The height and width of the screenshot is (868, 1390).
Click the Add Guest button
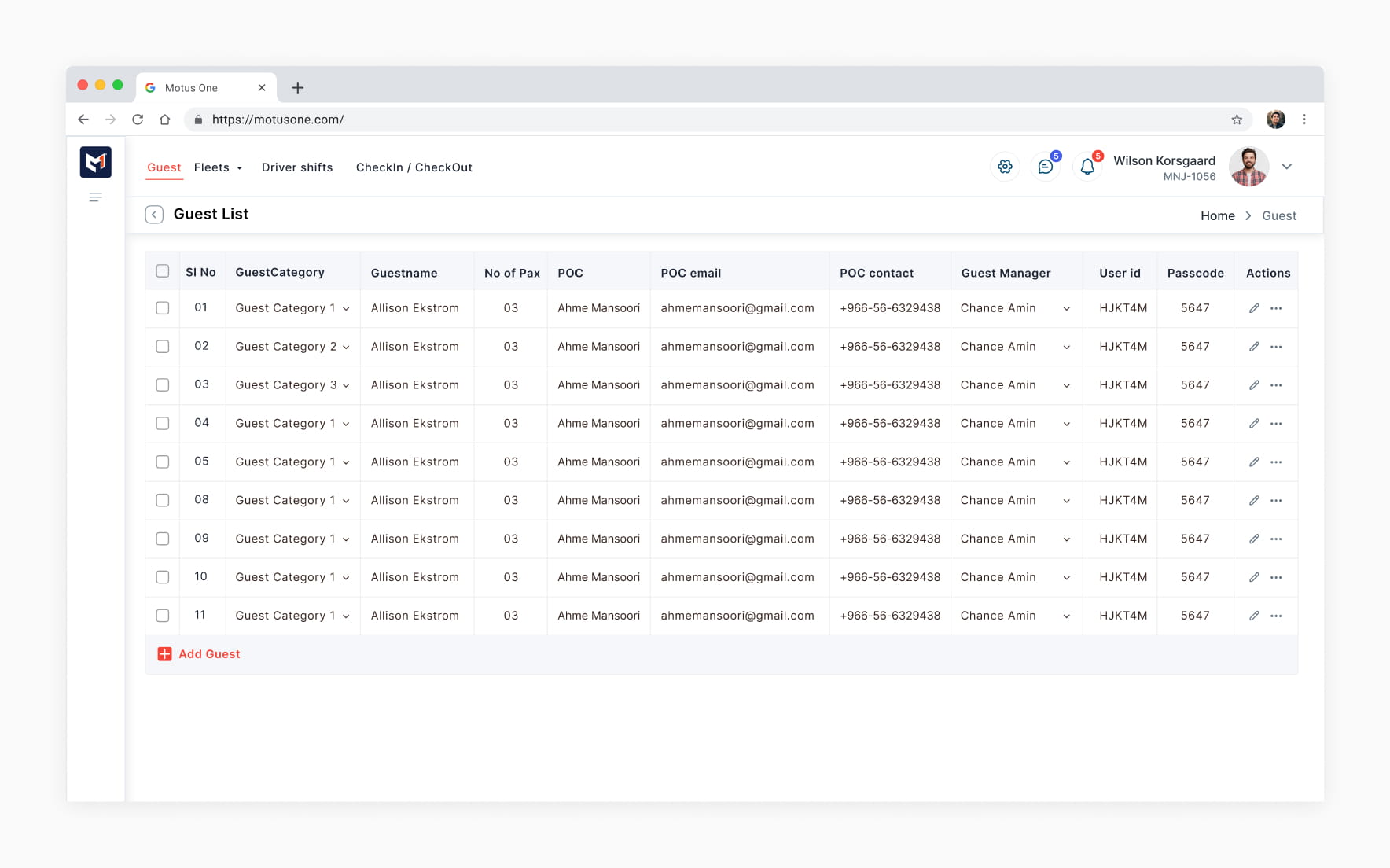(x=199, y=654)
